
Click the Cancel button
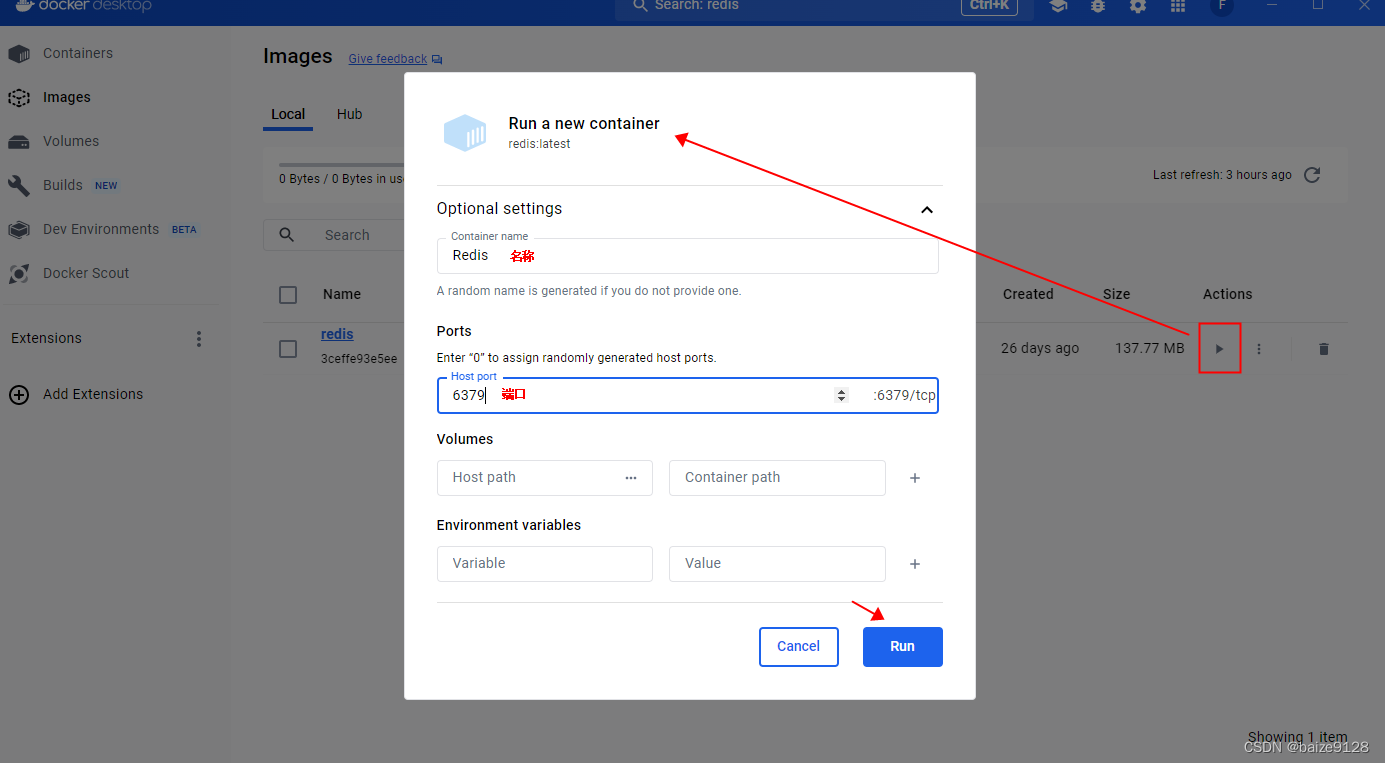coord(798,647)
